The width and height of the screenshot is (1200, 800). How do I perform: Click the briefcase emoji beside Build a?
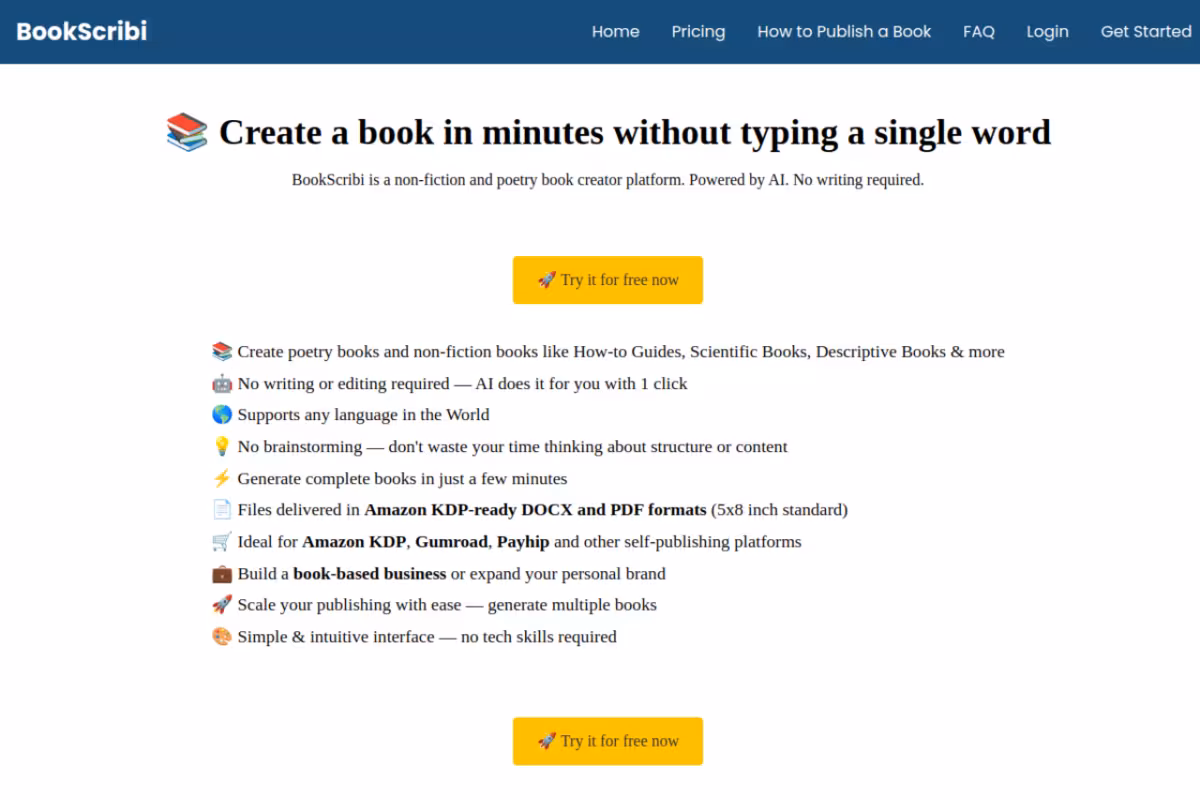pyautogui.click(x=222, y=573)
